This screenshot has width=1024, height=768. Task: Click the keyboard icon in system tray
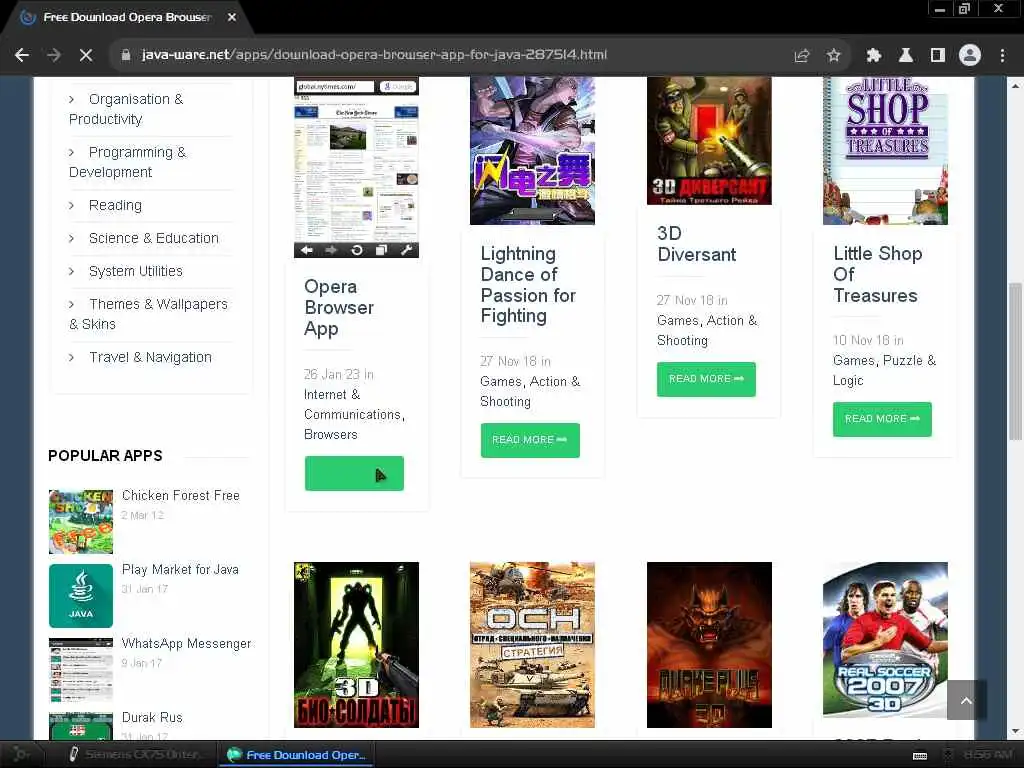click(920, 755)
